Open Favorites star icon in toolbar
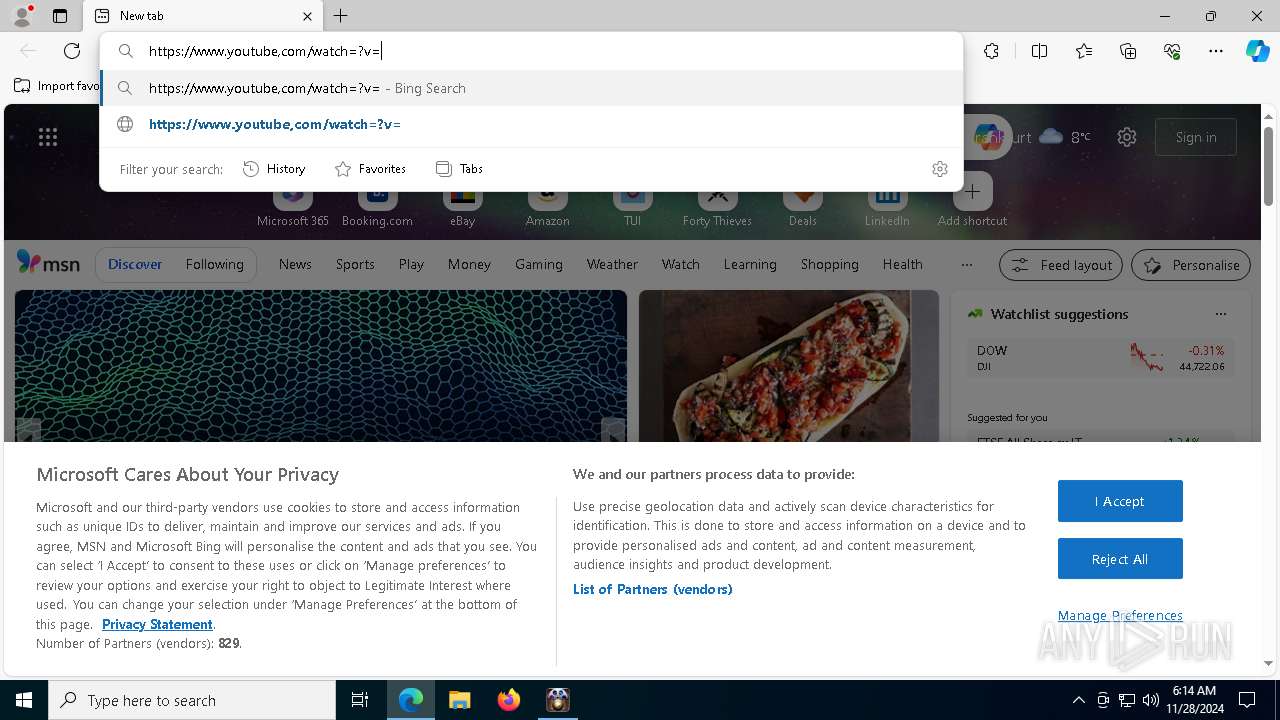1280x720 pixels. pos(1084,51)
